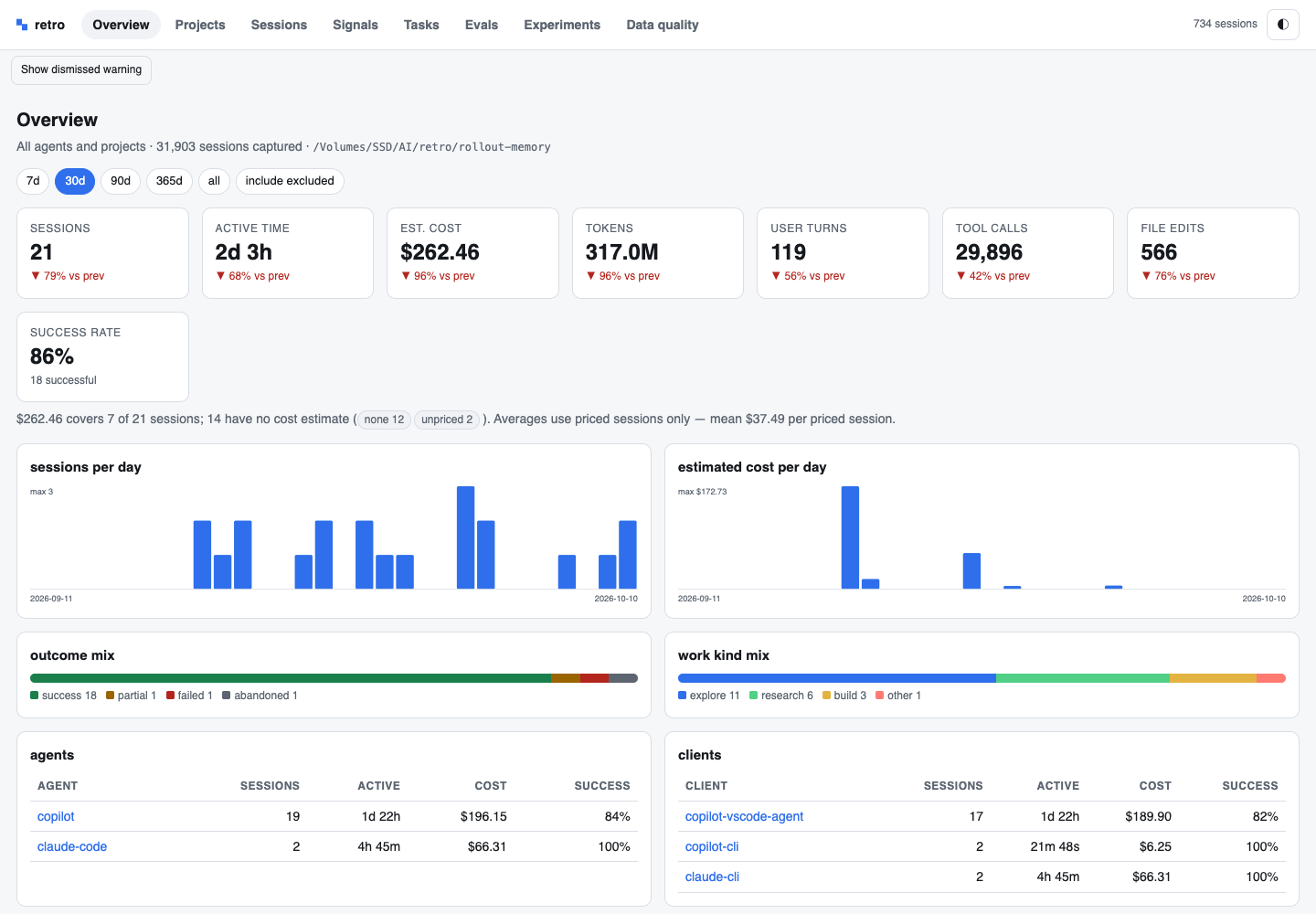Toggle the dark mode theme icon
Image resolution: width=1316 pixels, height=914 pixels.
coord(1283,25)
